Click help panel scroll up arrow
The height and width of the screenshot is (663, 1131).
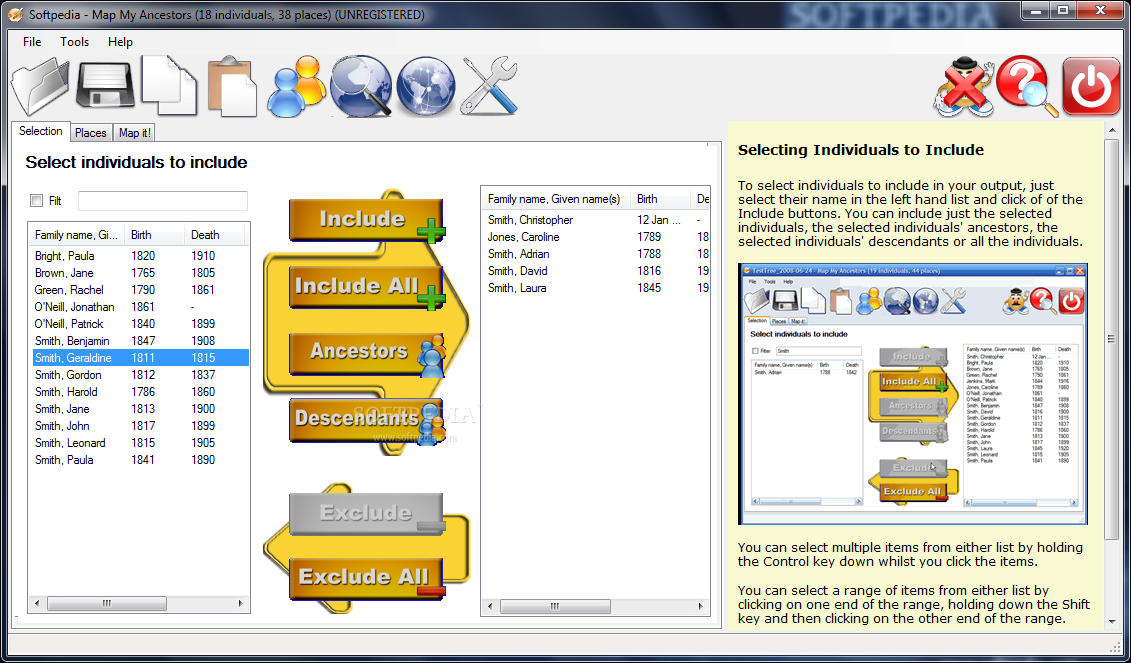[1112, 130]
